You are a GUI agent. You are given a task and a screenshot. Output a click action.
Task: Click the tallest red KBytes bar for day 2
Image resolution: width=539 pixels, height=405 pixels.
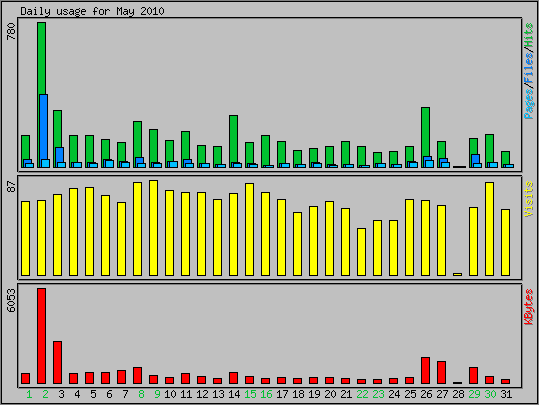coord(42,336)
